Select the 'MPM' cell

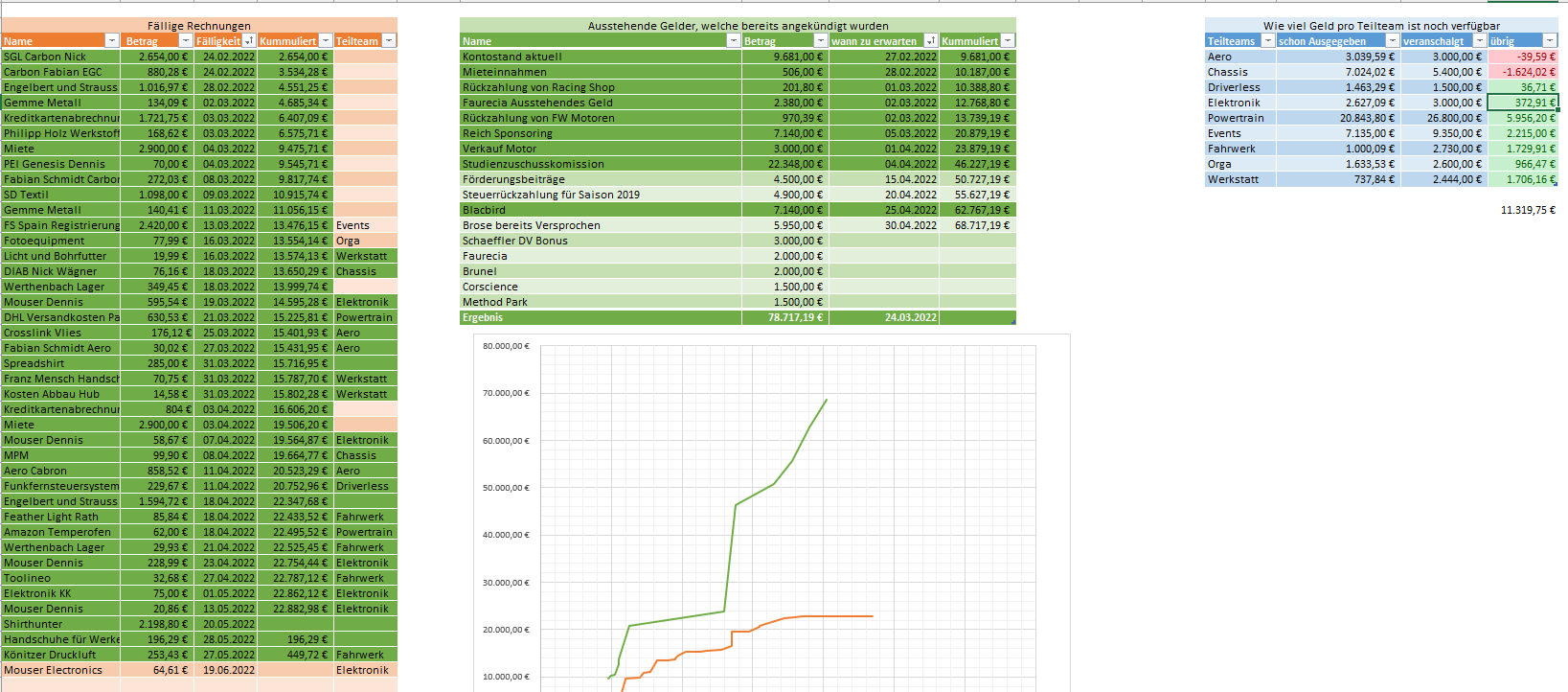[60, 455]
